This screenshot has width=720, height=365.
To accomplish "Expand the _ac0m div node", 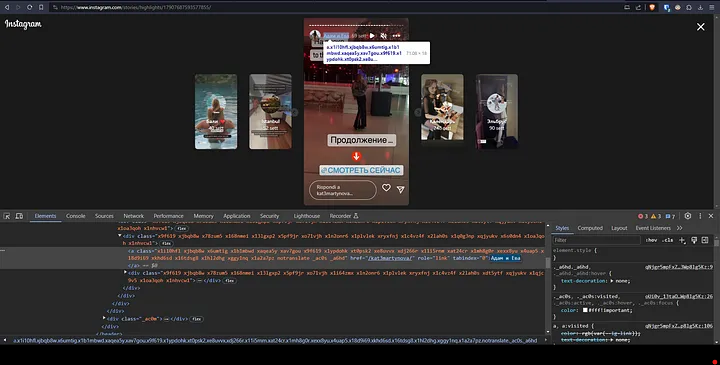I will [104, 318].
